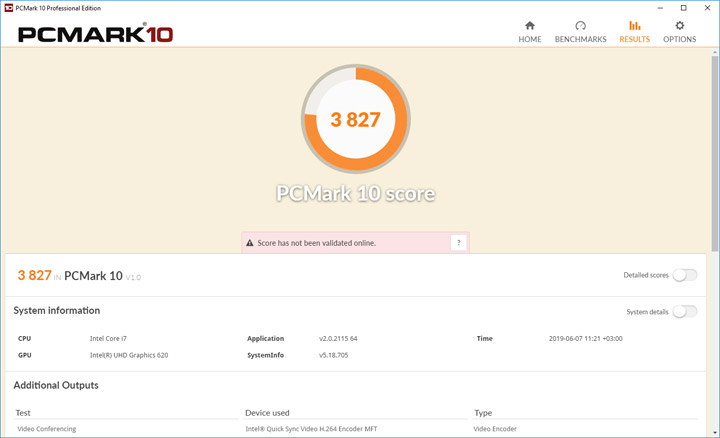Click the orange 3 827 score in the result header
The width and height of the screenshot is (720, 438).
click(34, 275)
